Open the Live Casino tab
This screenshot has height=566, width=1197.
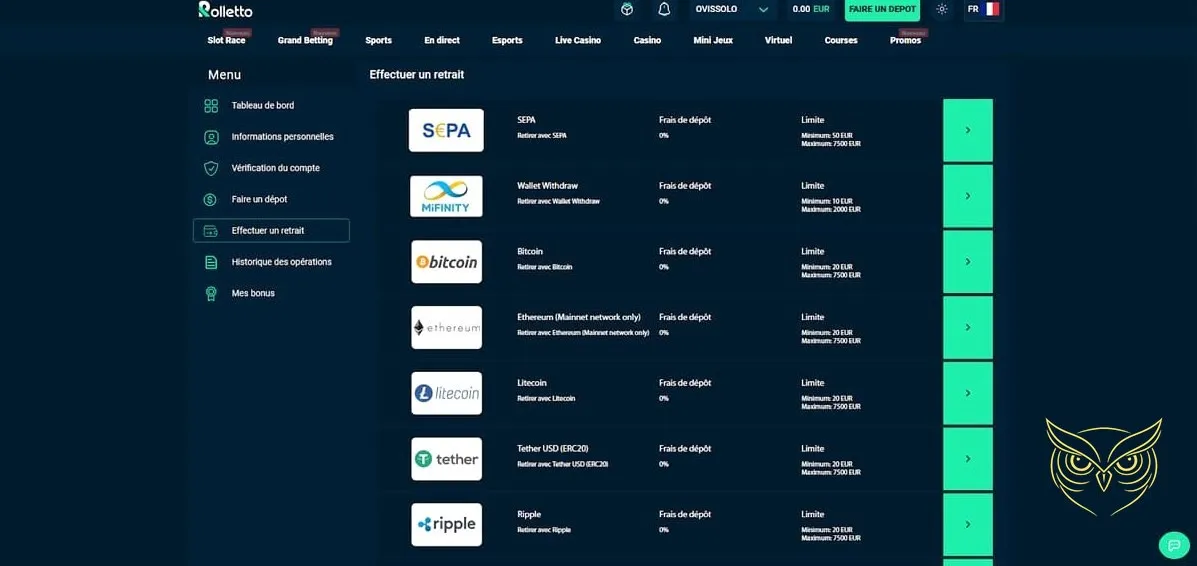tap(578, 41)
